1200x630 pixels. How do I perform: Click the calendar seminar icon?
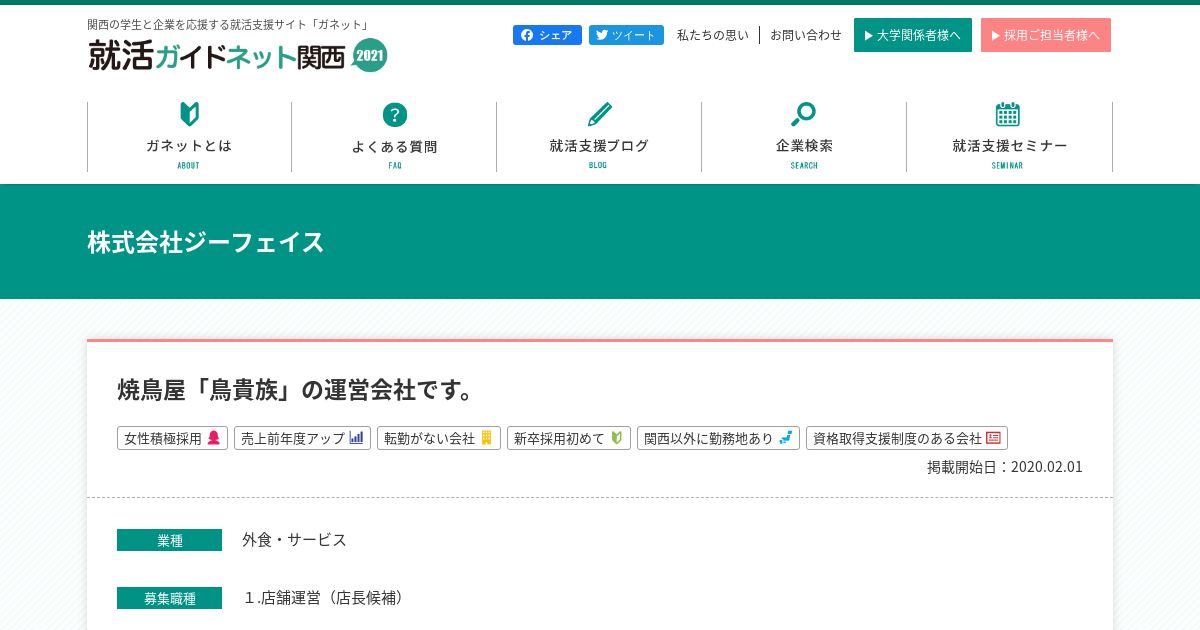pos(1008,114)
